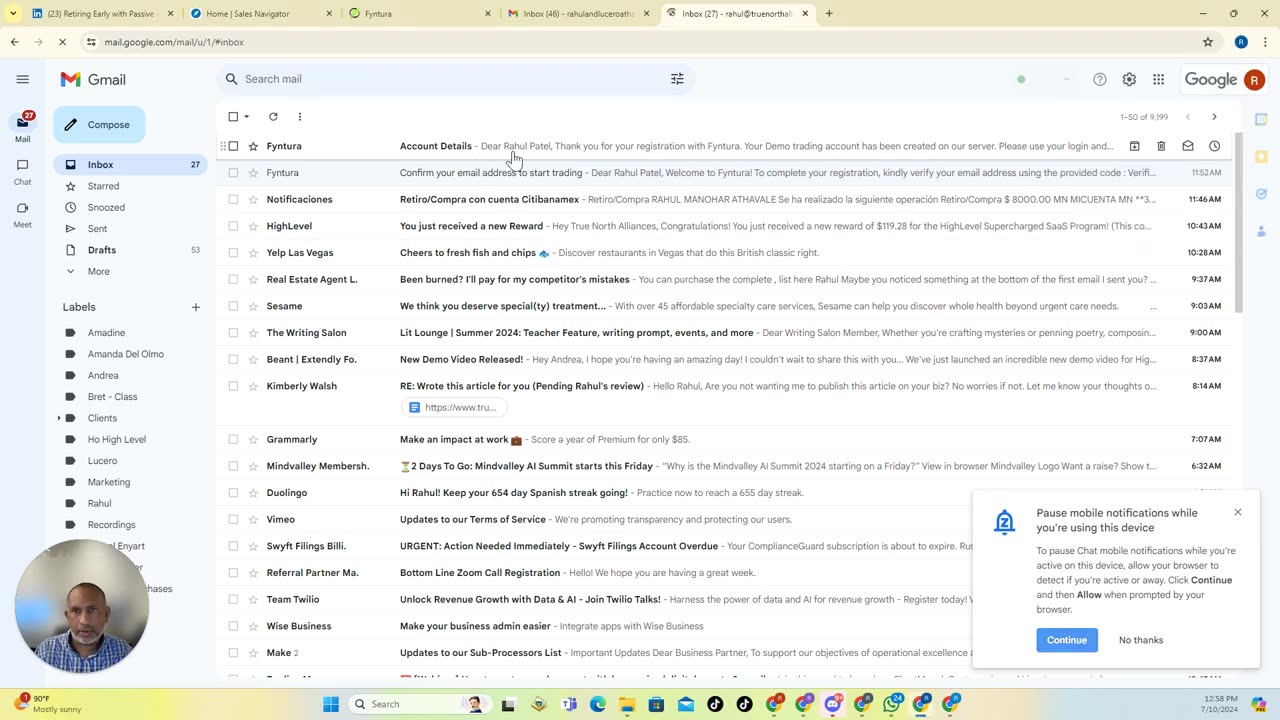This screenshot has width=1280, height=720.
Task: Open the Sent folder
Action: click(131, 229)
